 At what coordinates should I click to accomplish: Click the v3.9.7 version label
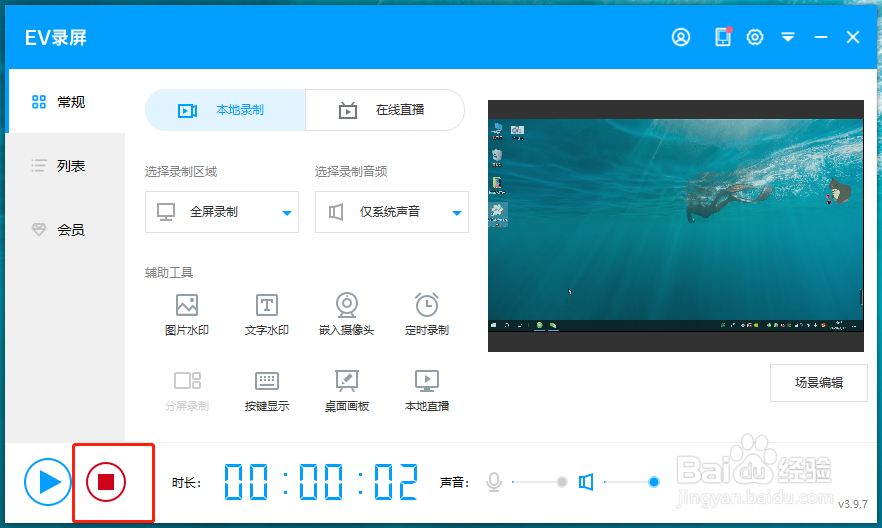(x=853, y=504)
